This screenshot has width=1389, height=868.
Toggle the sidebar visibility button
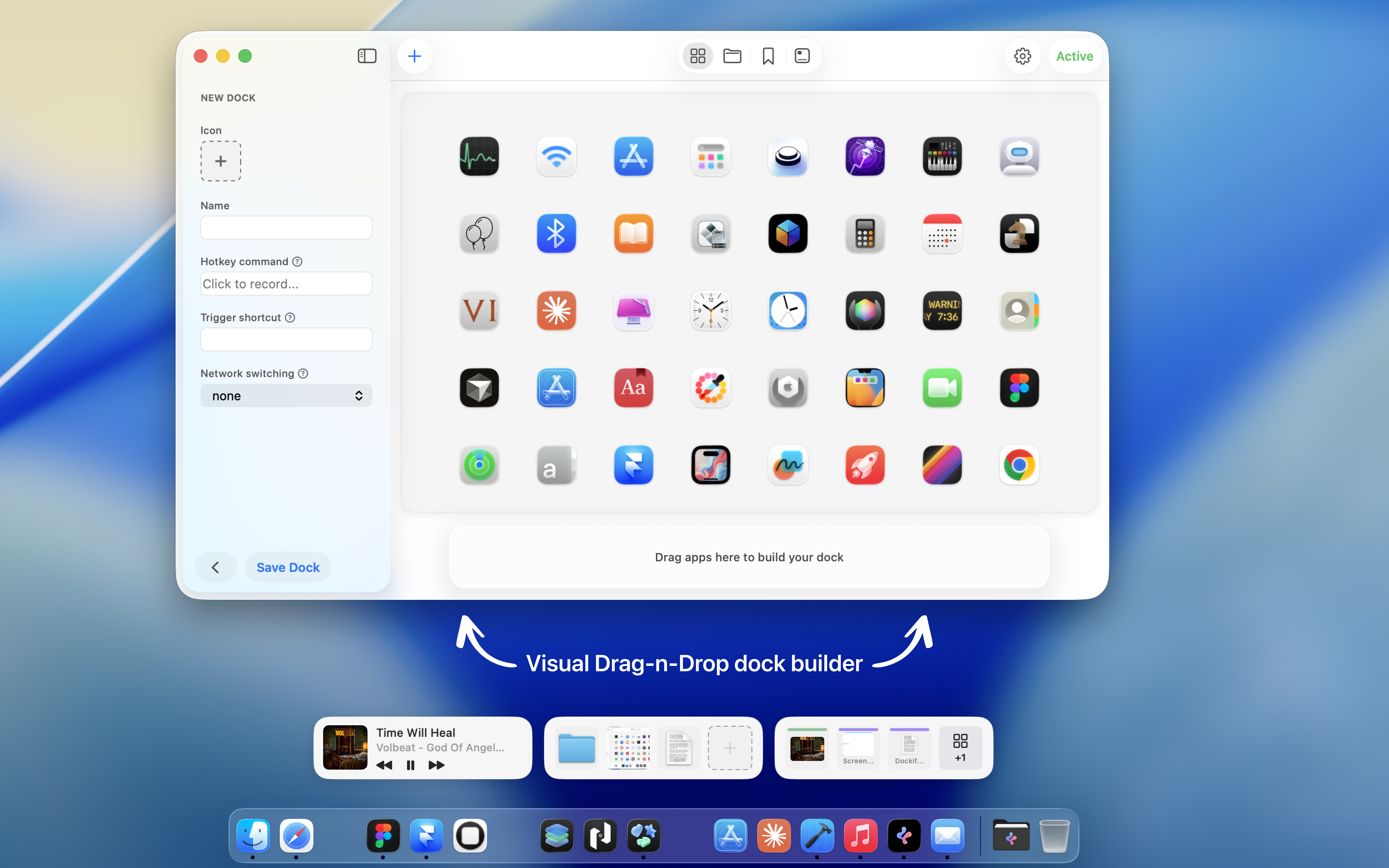pos(367,56)
